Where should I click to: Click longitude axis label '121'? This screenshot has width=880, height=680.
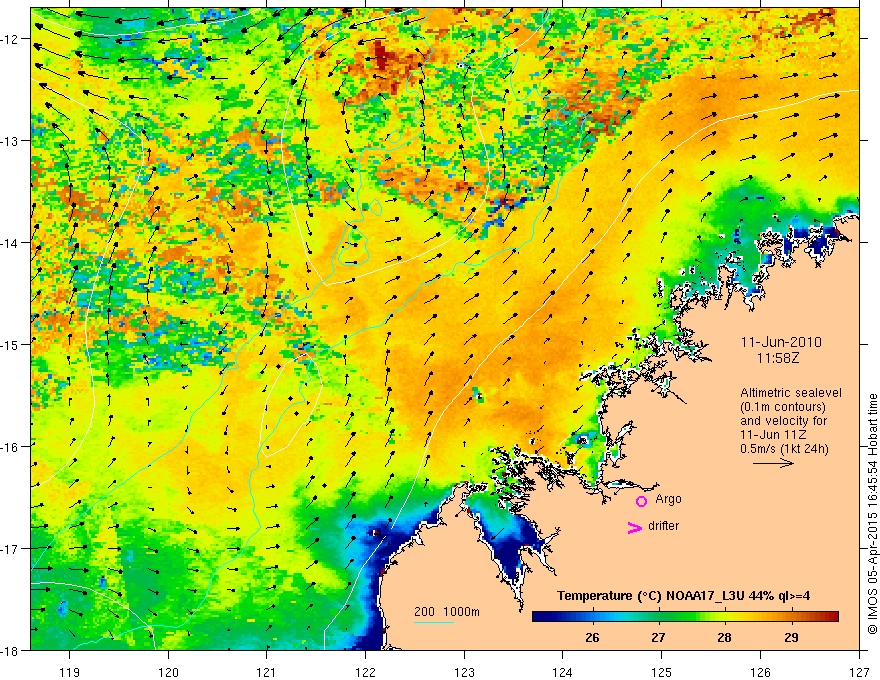click(x=267, y=672)
